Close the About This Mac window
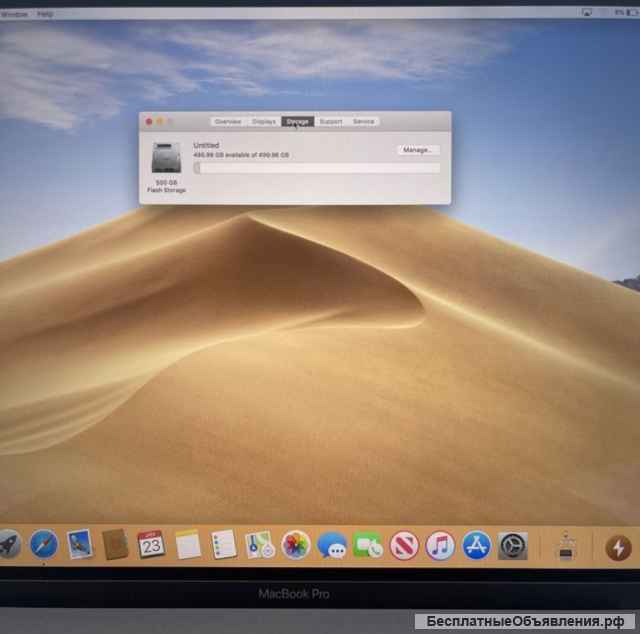Image resolution: width=640 pixels, height=634 pixels. click(149, 122)
